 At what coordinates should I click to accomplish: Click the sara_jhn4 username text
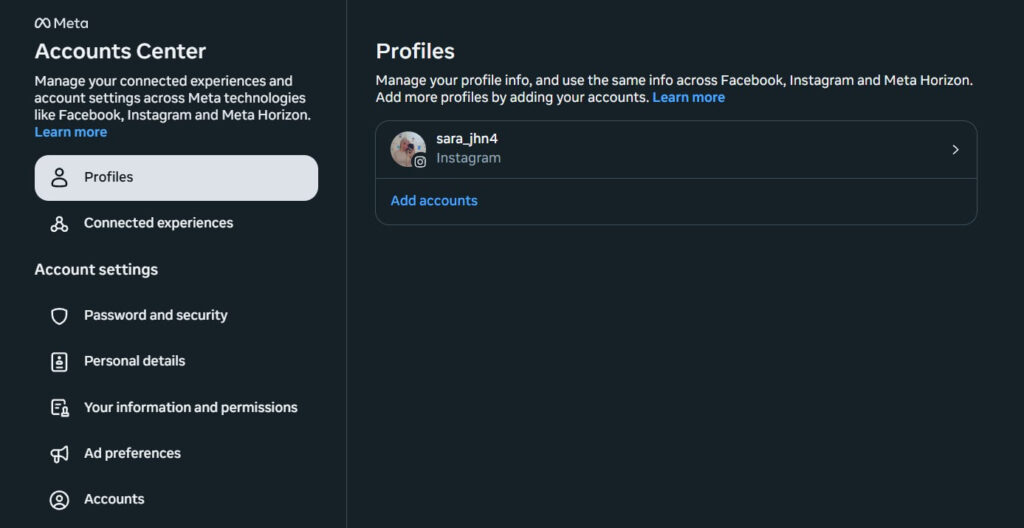pos(467,139)
